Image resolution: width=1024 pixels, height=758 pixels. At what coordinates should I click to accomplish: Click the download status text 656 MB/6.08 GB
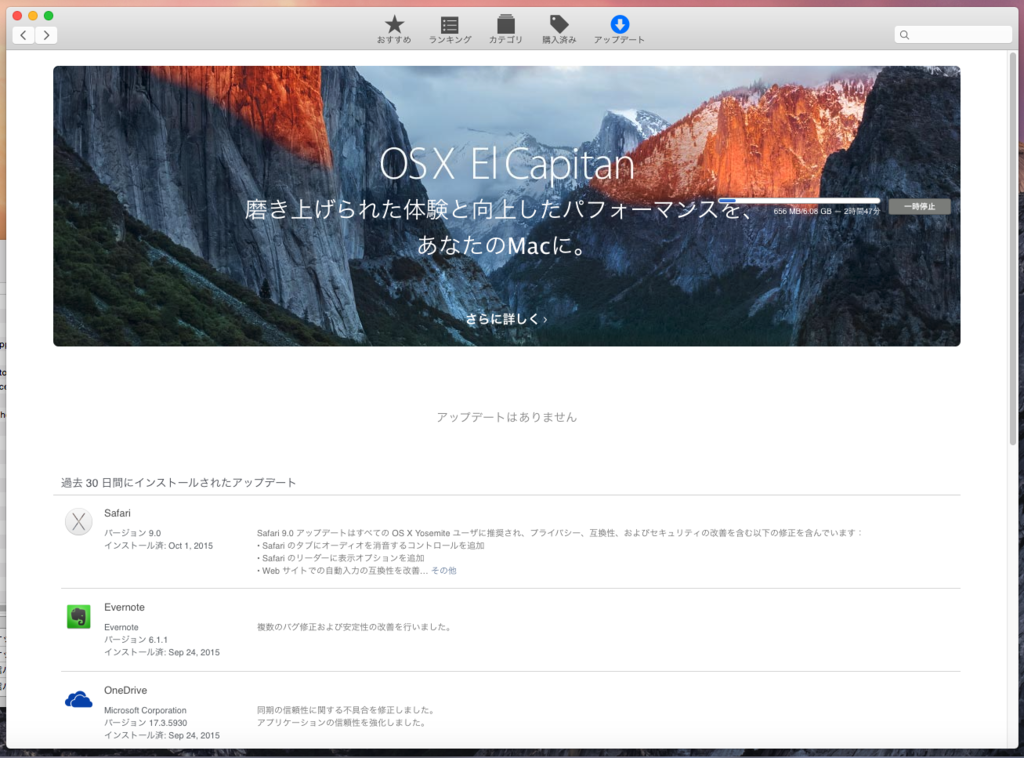pos(827,212)
